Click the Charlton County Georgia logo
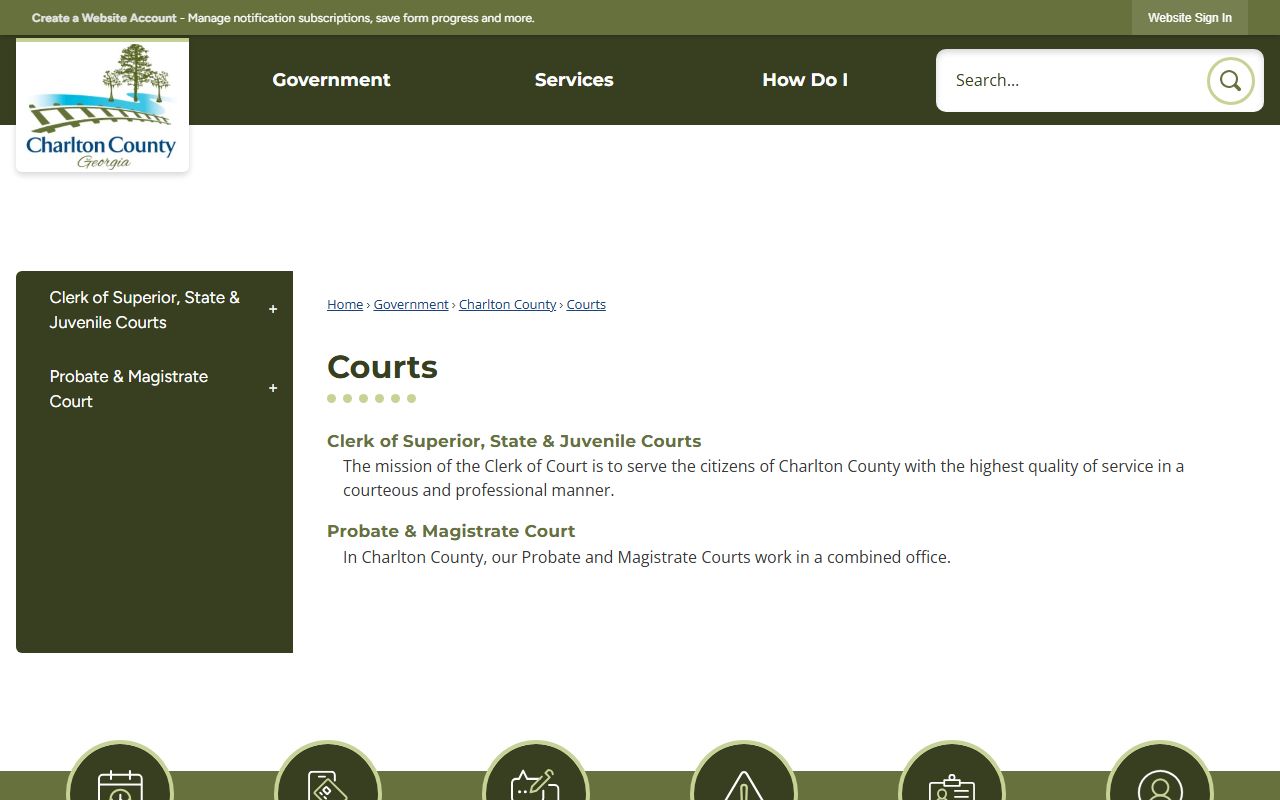 point(102,107)
